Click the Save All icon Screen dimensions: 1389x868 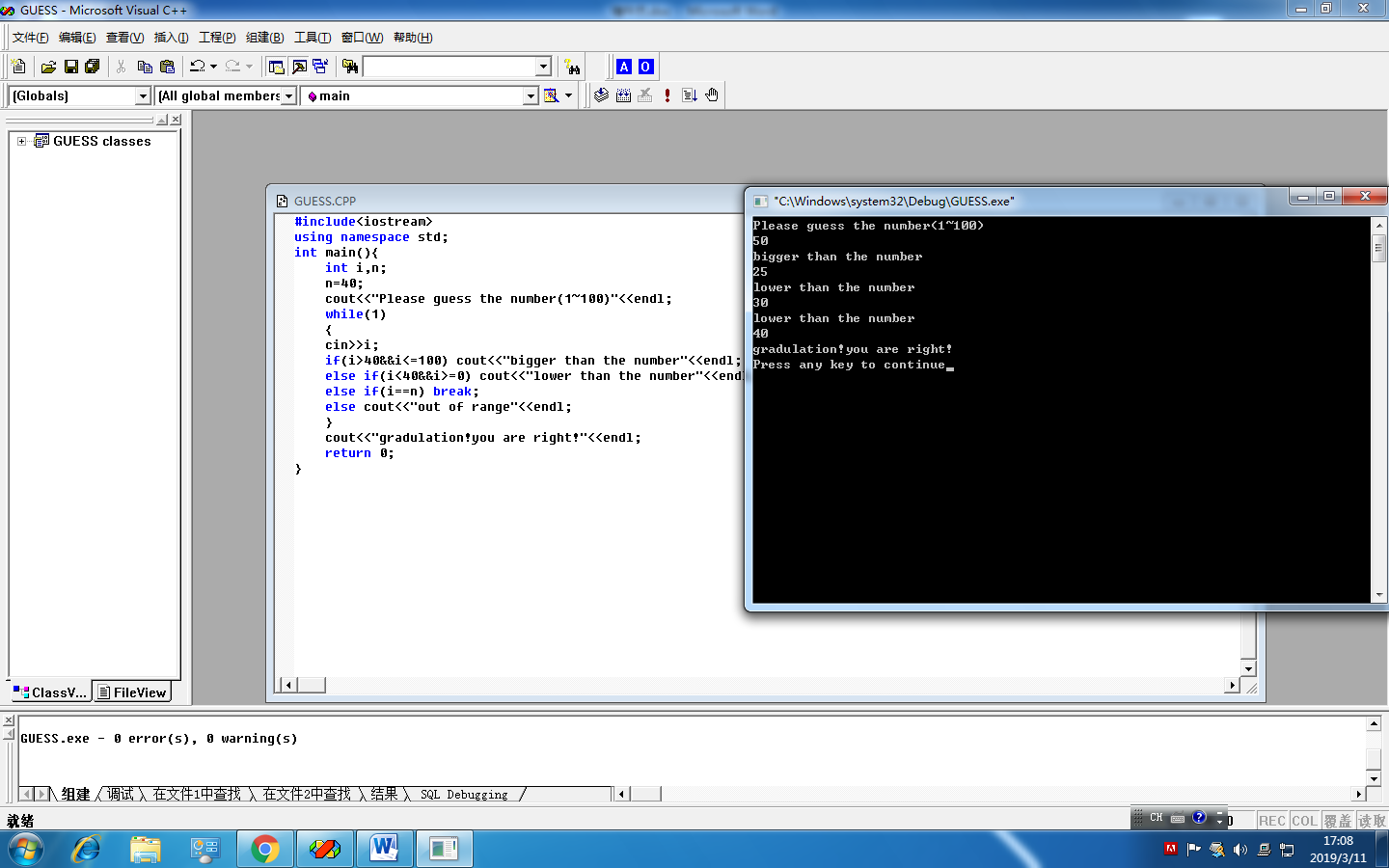coord(93,67)
